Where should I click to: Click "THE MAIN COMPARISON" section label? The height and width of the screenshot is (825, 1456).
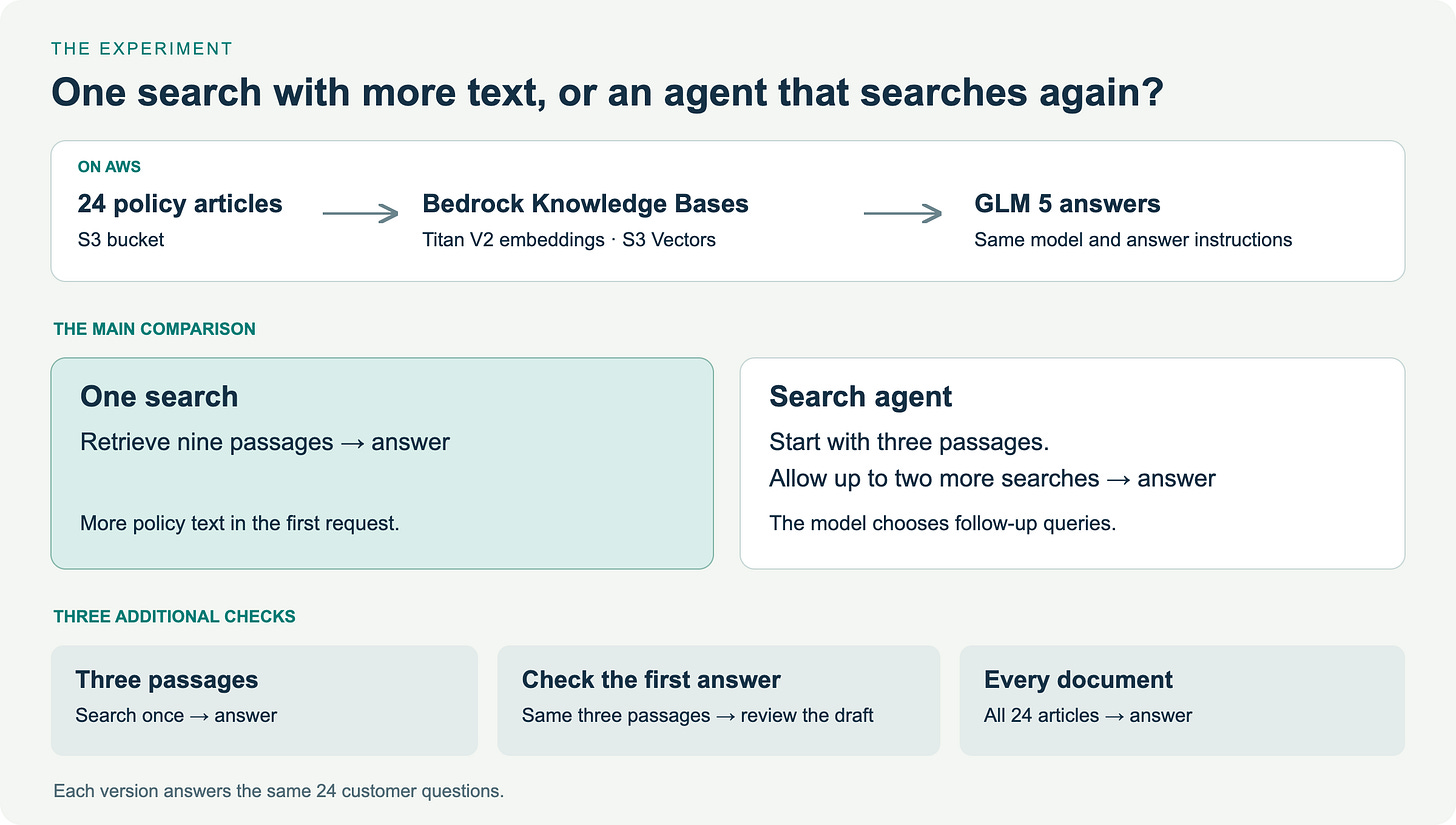pos(155,329)
